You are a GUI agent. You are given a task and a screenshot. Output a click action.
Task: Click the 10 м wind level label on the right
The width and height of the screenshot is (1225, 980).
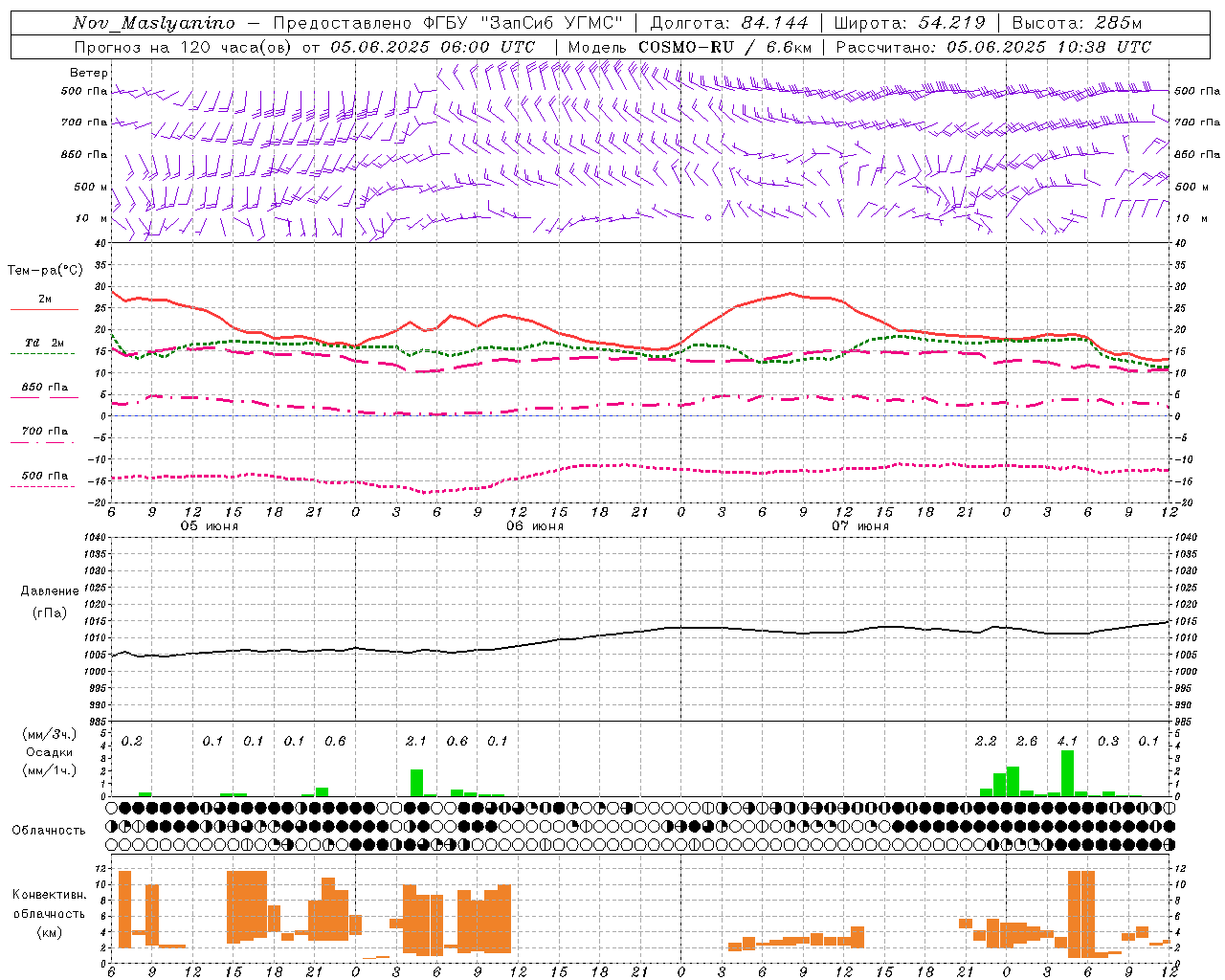pos(1190,218)
